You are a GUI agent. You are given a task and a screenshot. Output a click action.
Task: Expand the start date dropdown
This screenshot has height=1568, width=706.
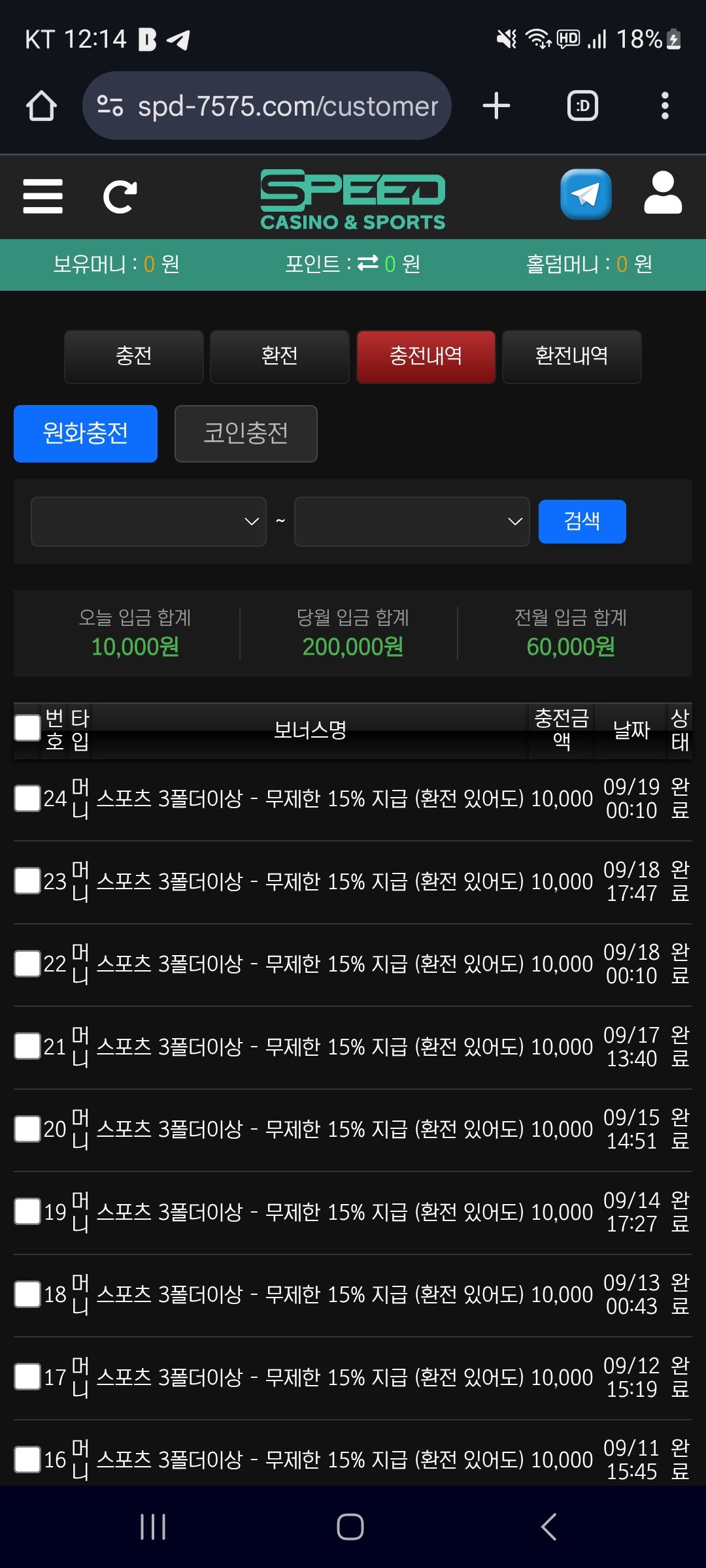click(148, 521)
